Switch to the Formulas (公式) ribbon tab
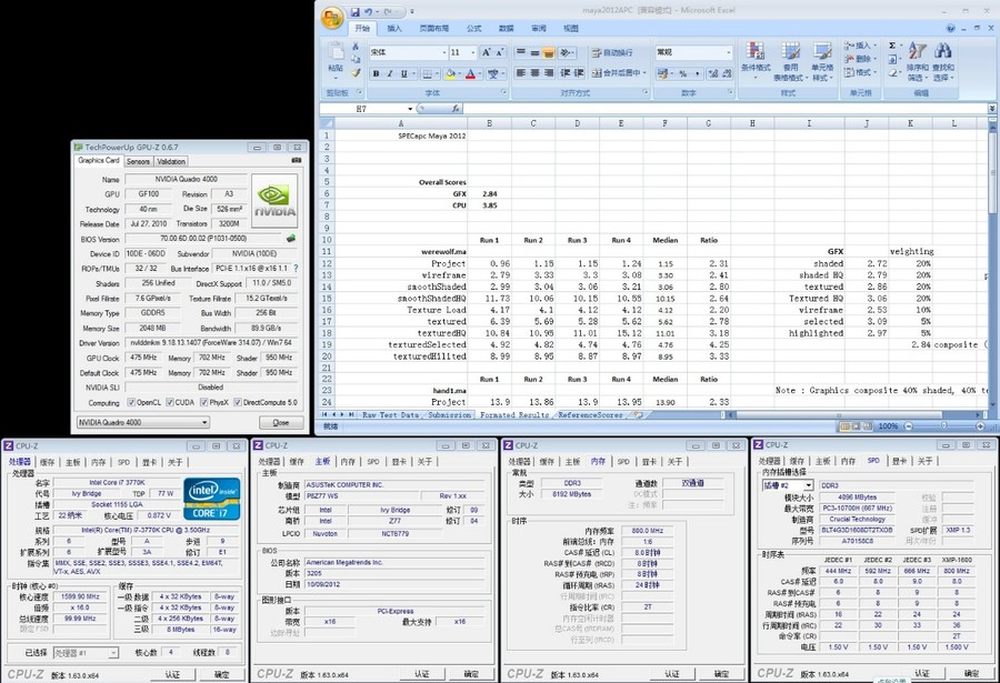This screenshot has height=683, width=1000. [474, 28]
